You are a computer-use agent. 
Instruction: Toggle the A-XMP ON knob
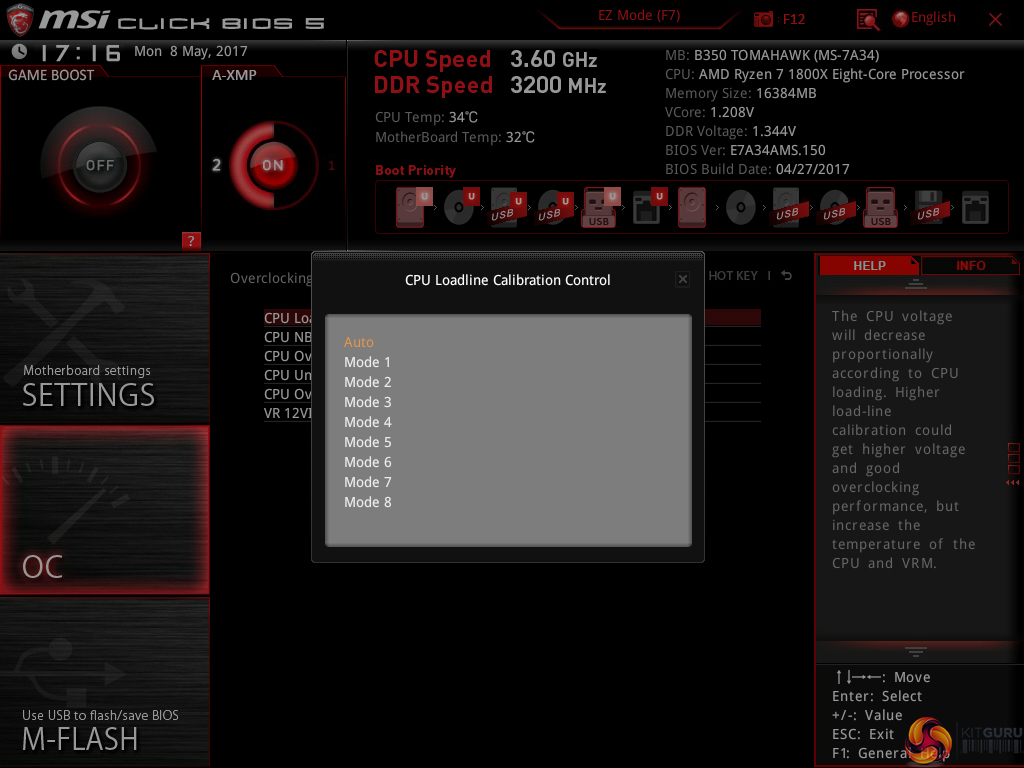pos(273,165)
